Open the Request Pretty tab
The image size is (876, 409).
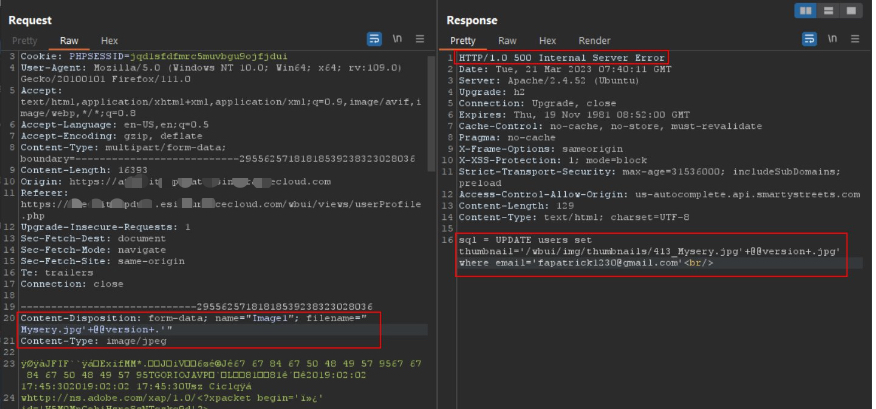(x=24, y=41)
